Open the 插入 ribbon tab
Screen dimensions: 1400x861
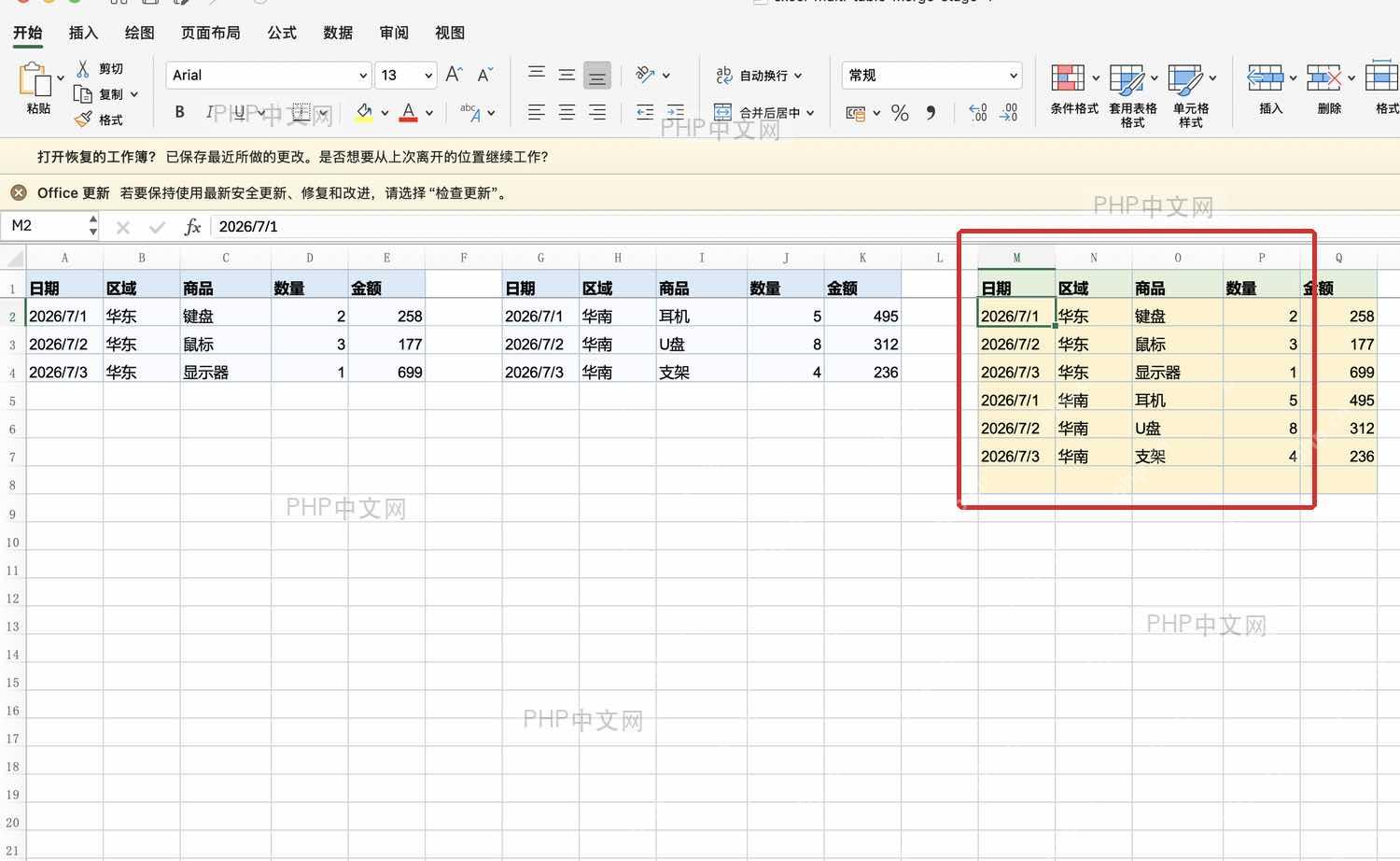83,33
